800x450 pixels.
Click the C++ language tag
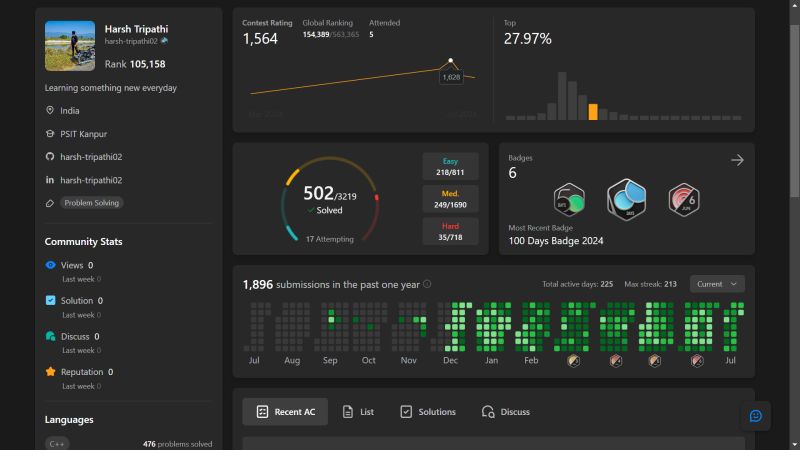coord(57,444)
